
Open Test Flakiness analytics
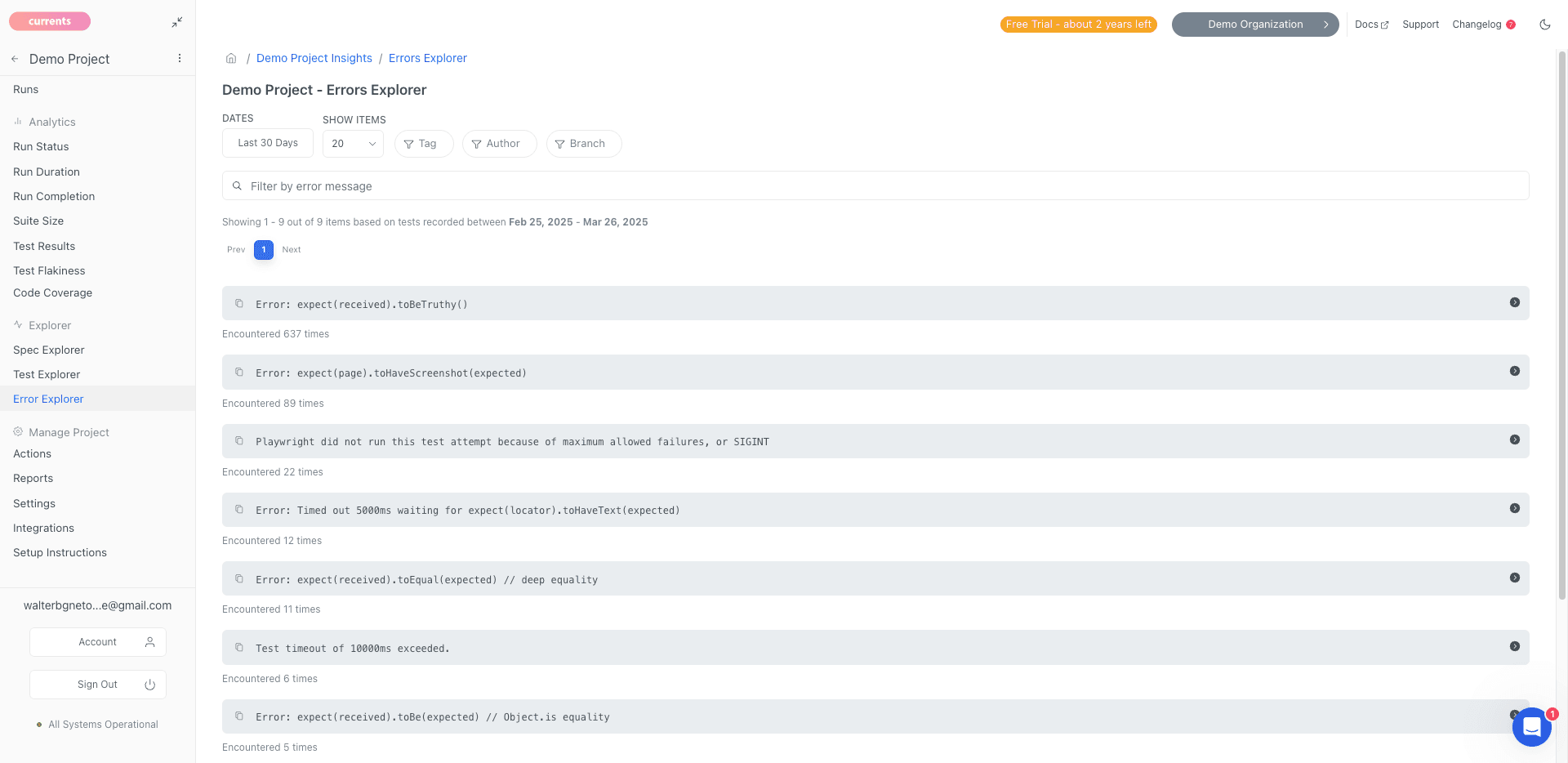tap(49, 270)
